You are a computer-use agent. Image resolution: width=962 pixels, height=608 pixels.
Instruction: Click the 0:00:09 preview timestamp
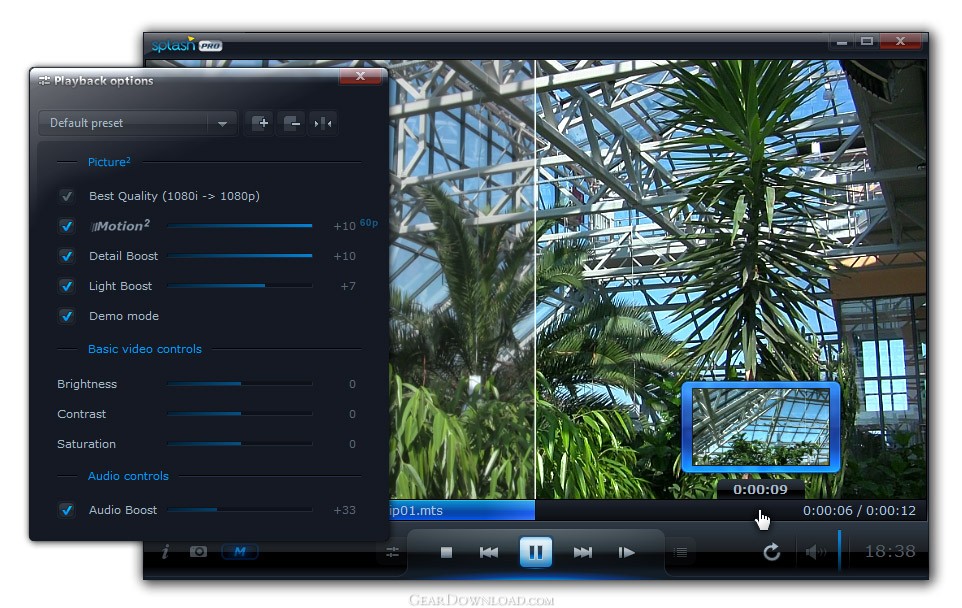(x=760, y=490)
